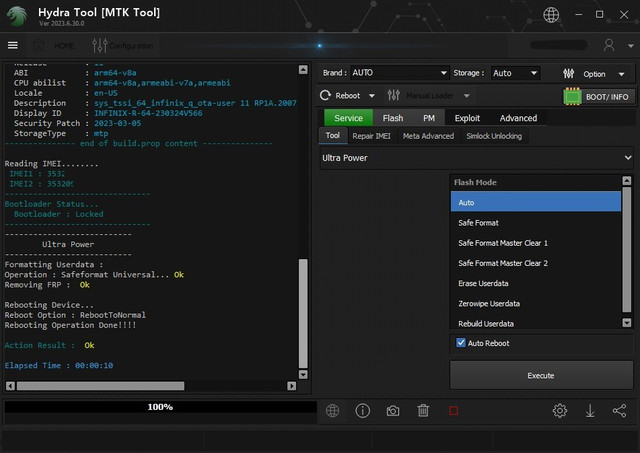Image resolution: width=640 pixels, height=453 pixels.
Task: Select Zerowipe Userdata flash mode
Action: tap(536, 304)
